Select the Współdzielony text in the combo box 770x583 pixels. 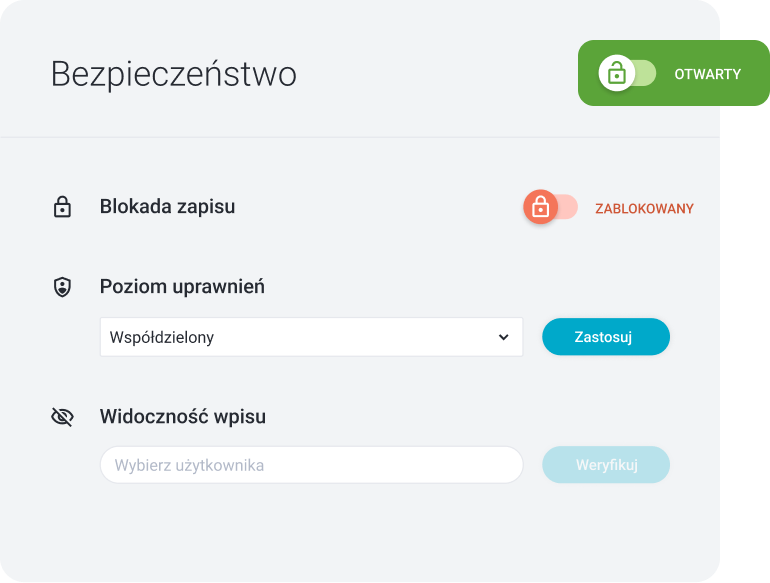pos(162,337)
